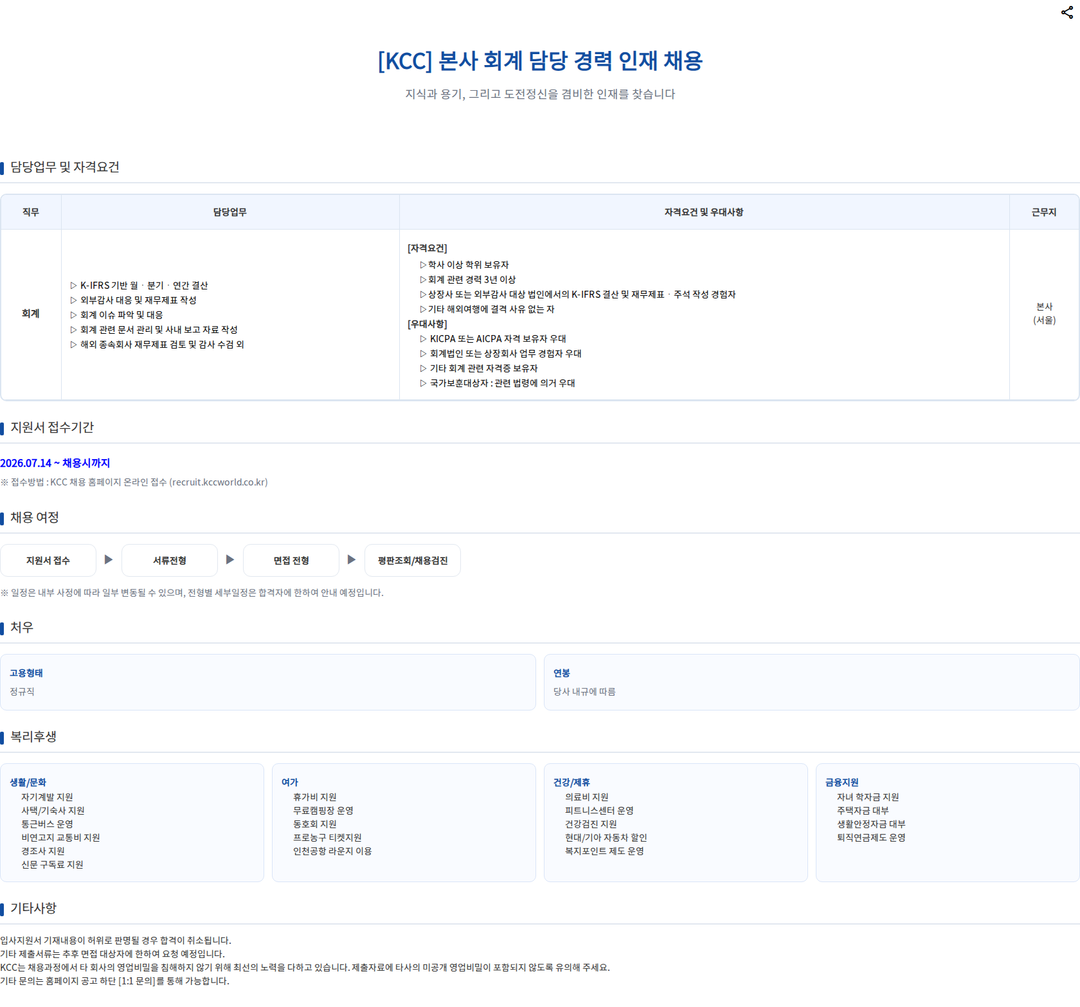Click '회계 이슈 파악 및 대응' duty line
This screenshot has width=1080, height=1007.
(x=116, y=315)
